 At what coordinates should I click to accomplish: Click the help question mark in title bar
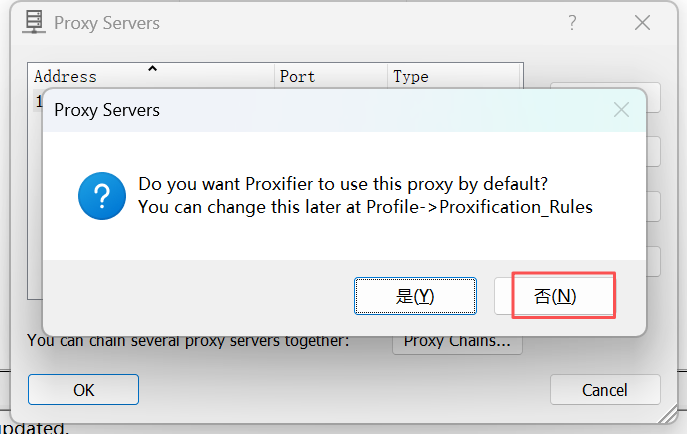click(x=573, y=22)
